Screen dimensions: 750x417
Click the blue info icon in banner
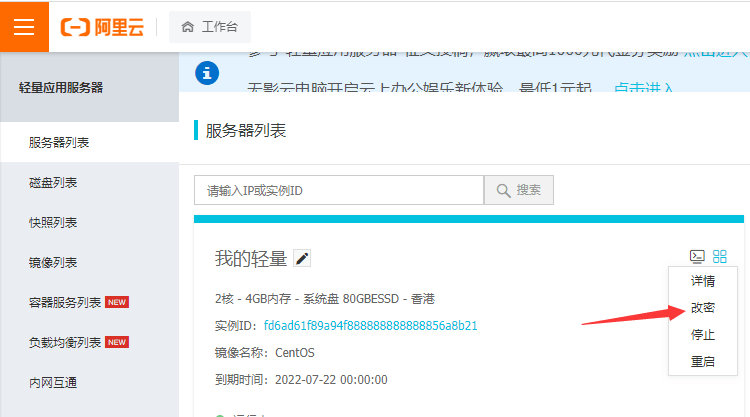click(x=207, y=73)
